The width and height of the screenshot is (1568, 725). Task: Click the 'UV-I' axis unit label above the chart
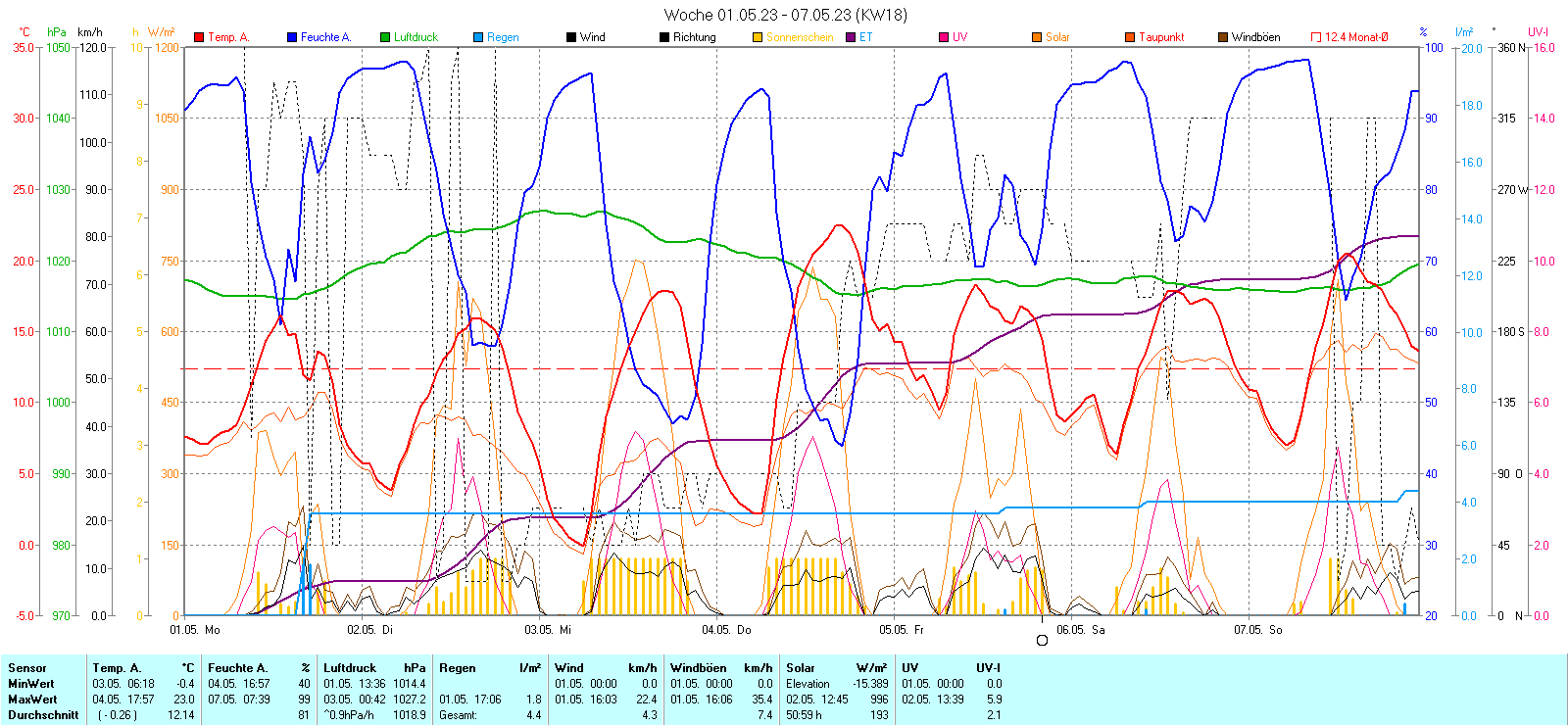coord(1538,32)
